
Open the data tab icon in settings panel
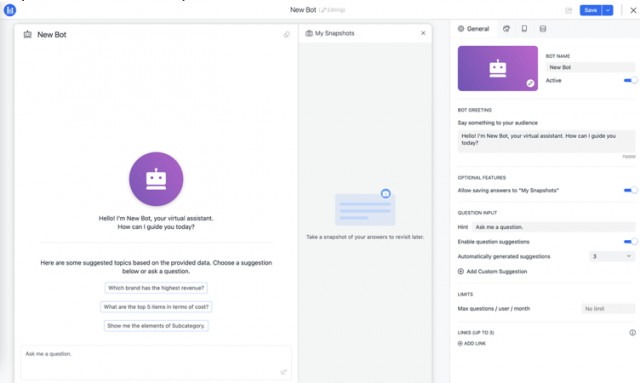click(x=542, y=29)
